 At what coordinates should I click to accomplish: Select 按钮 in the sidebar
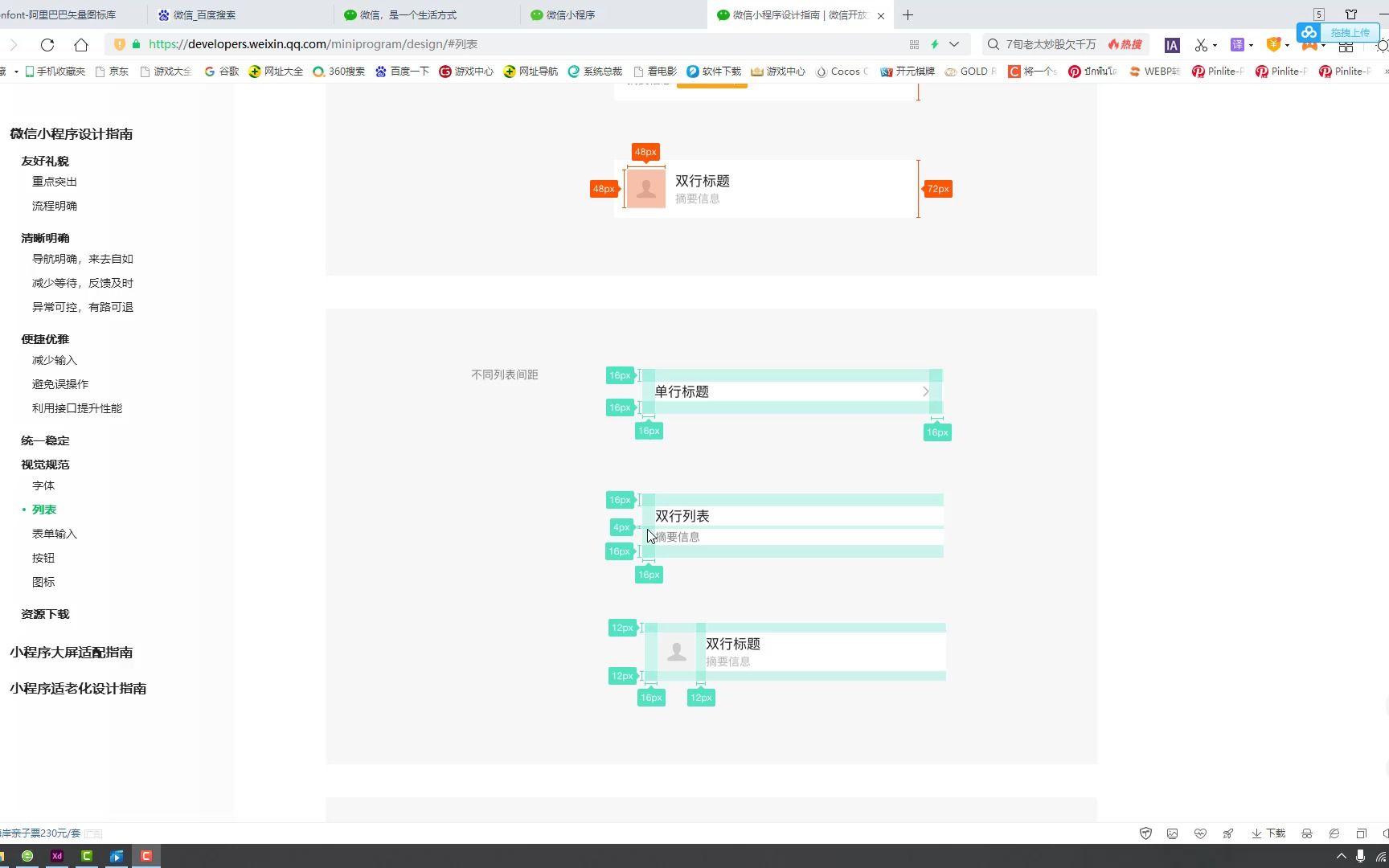coord(43,558)
